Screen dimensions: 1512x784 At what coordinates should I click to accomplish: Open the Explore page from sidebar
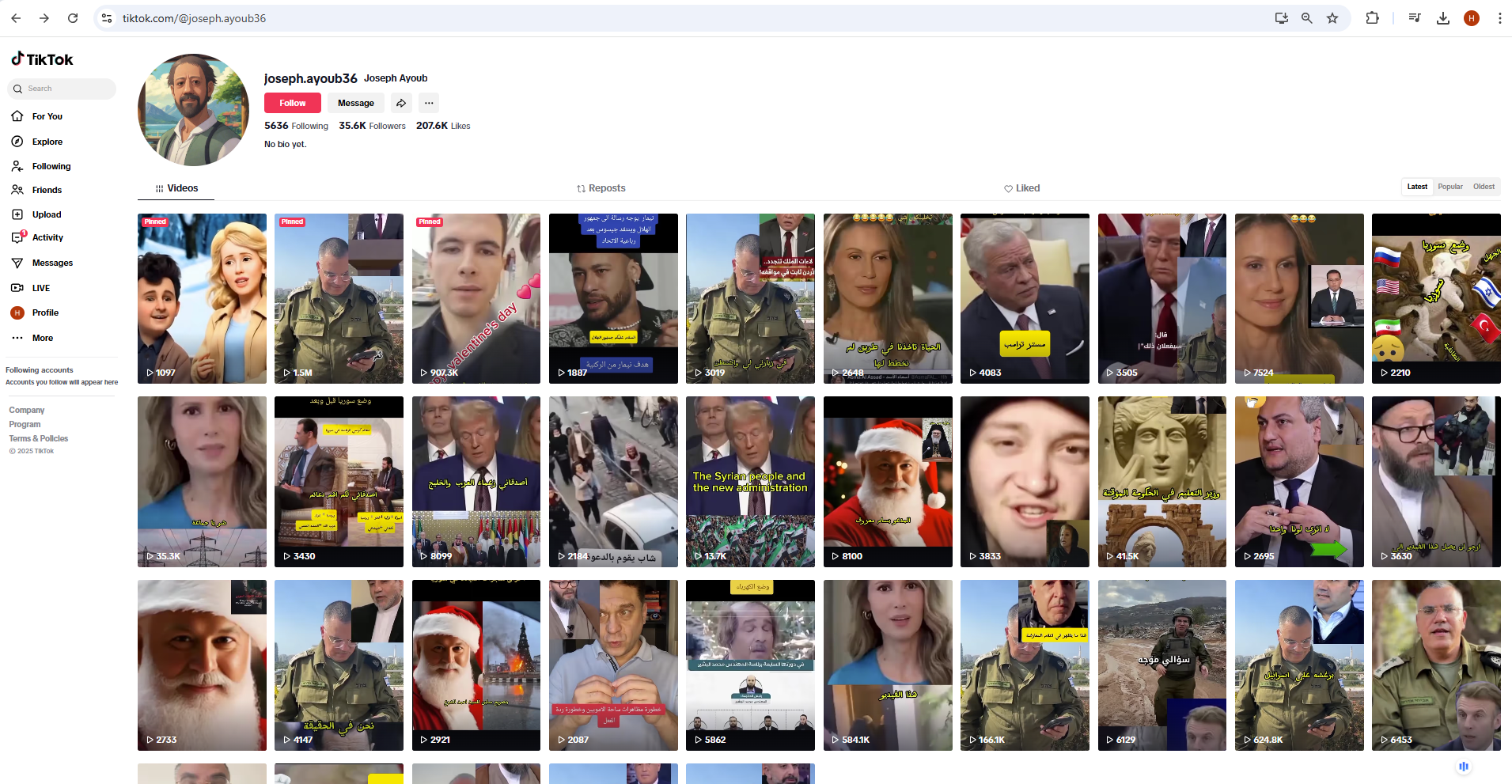47,142
